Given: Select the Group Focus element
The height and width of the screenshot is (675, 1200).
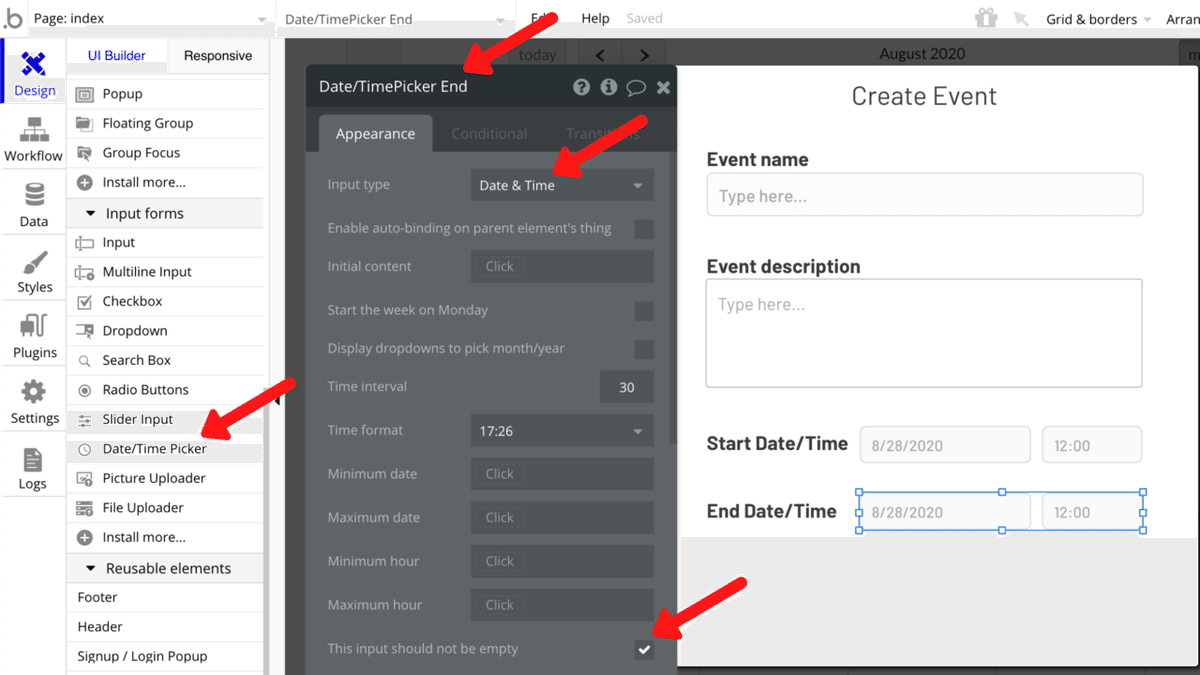Looking at the screenshot, I should pos(166,153).
